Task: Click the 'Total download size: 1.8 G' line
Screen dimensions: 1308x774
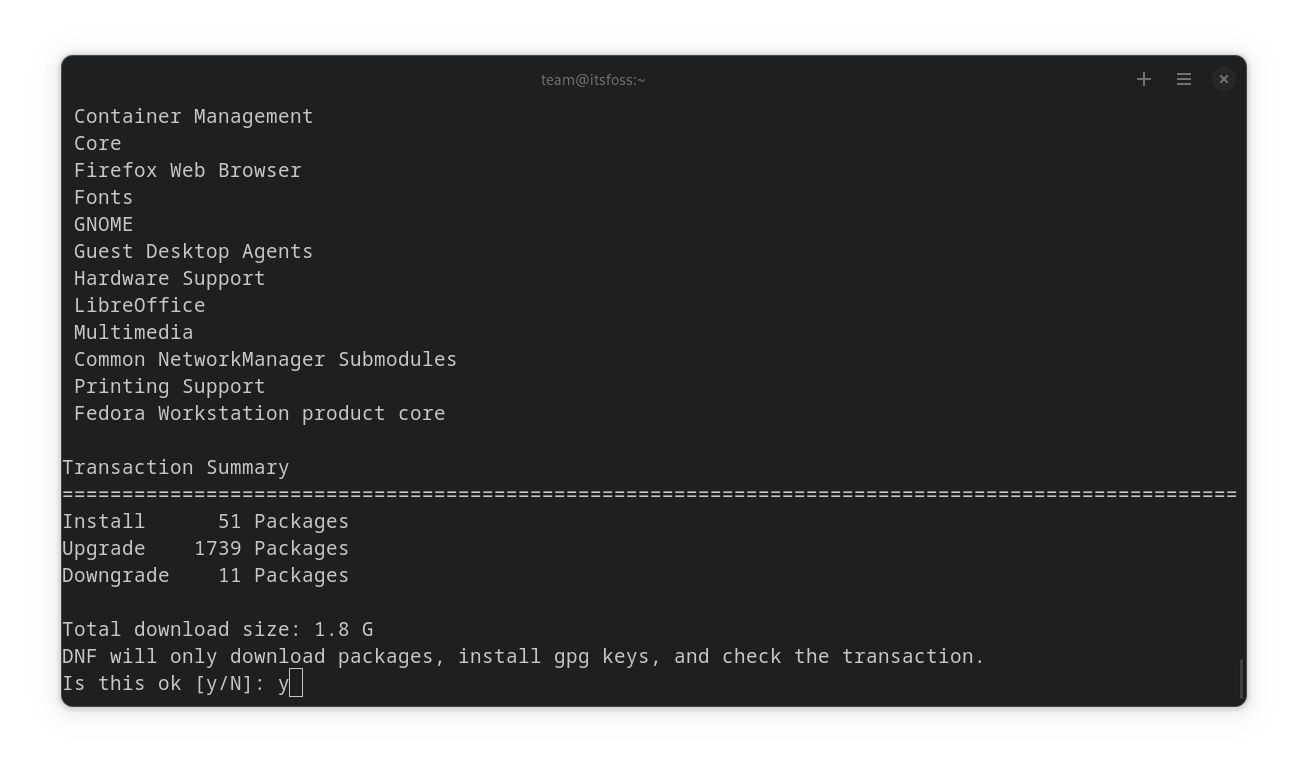Action: point(217,630)
